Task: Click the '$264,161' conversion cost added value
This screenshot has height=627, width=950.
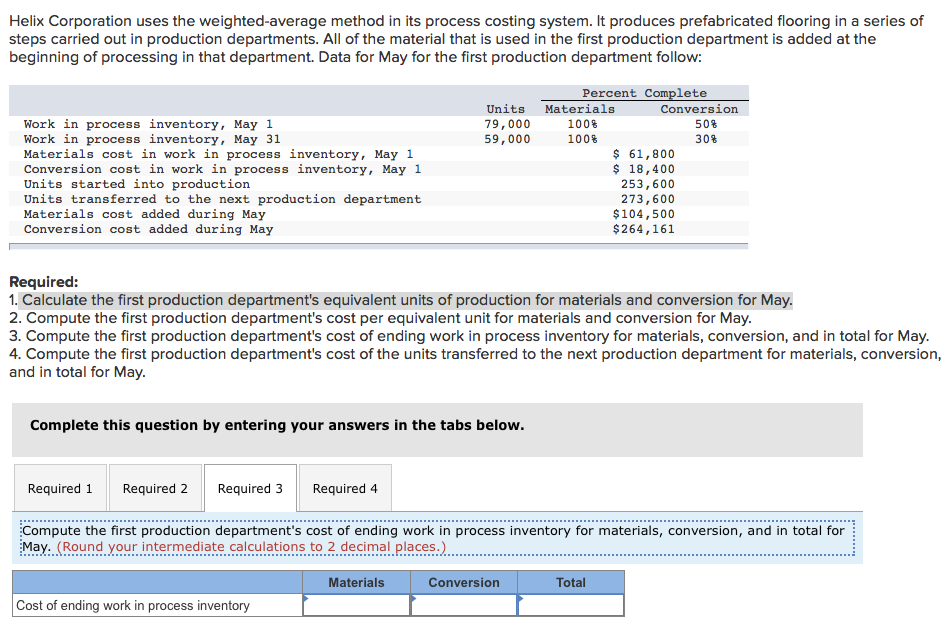Action: pyautogui.click(x=643, y=230)
